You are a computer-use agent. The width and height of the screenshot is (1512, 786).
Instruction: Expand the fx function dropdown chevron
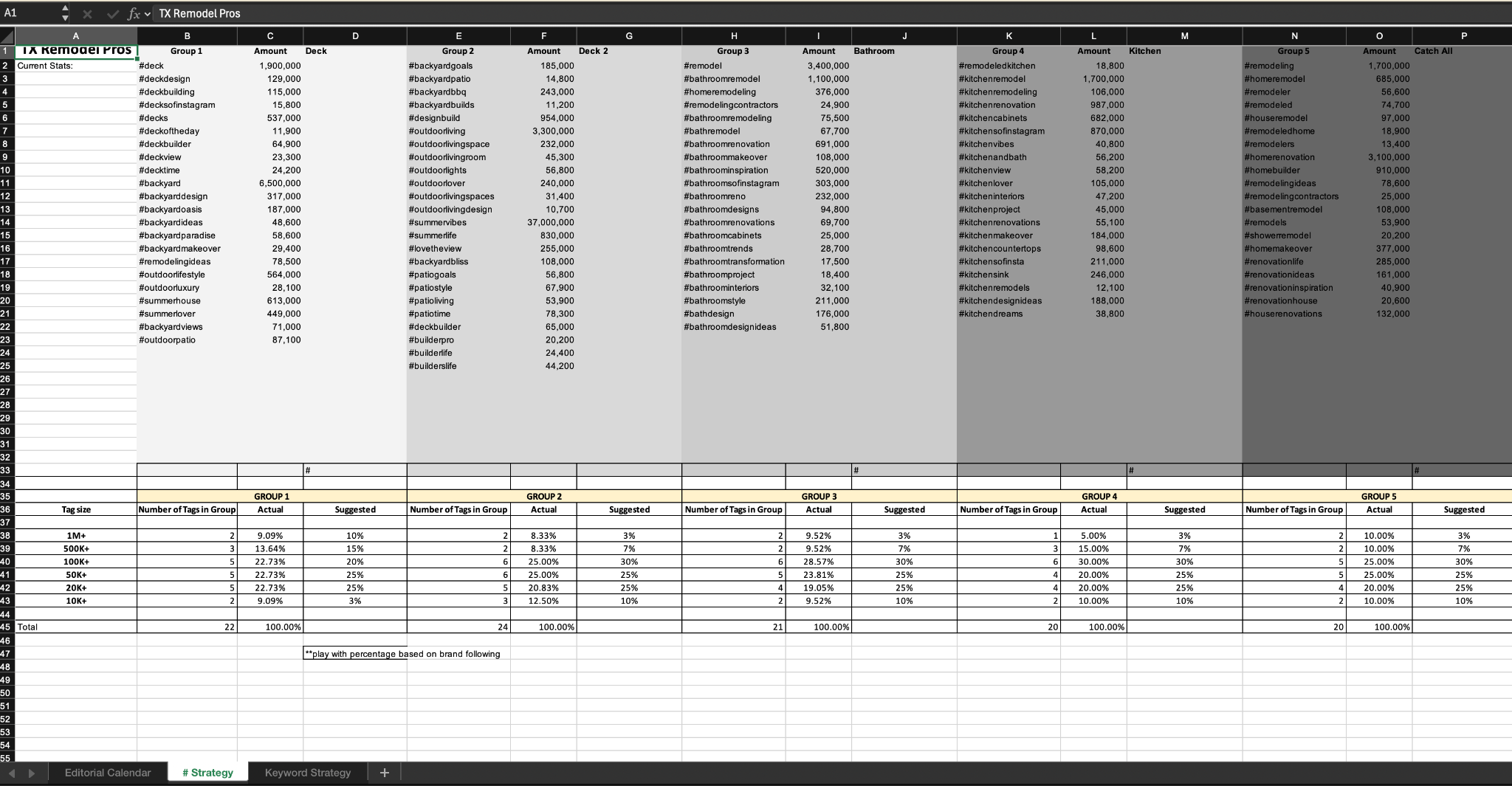(148, 14)
